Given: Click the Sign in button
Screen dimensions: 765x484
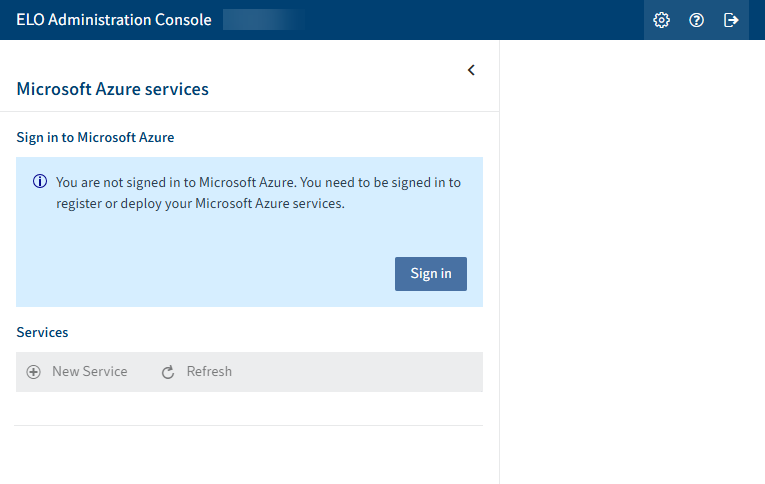Looking at the screenshot, I should (x=431, y=274).
